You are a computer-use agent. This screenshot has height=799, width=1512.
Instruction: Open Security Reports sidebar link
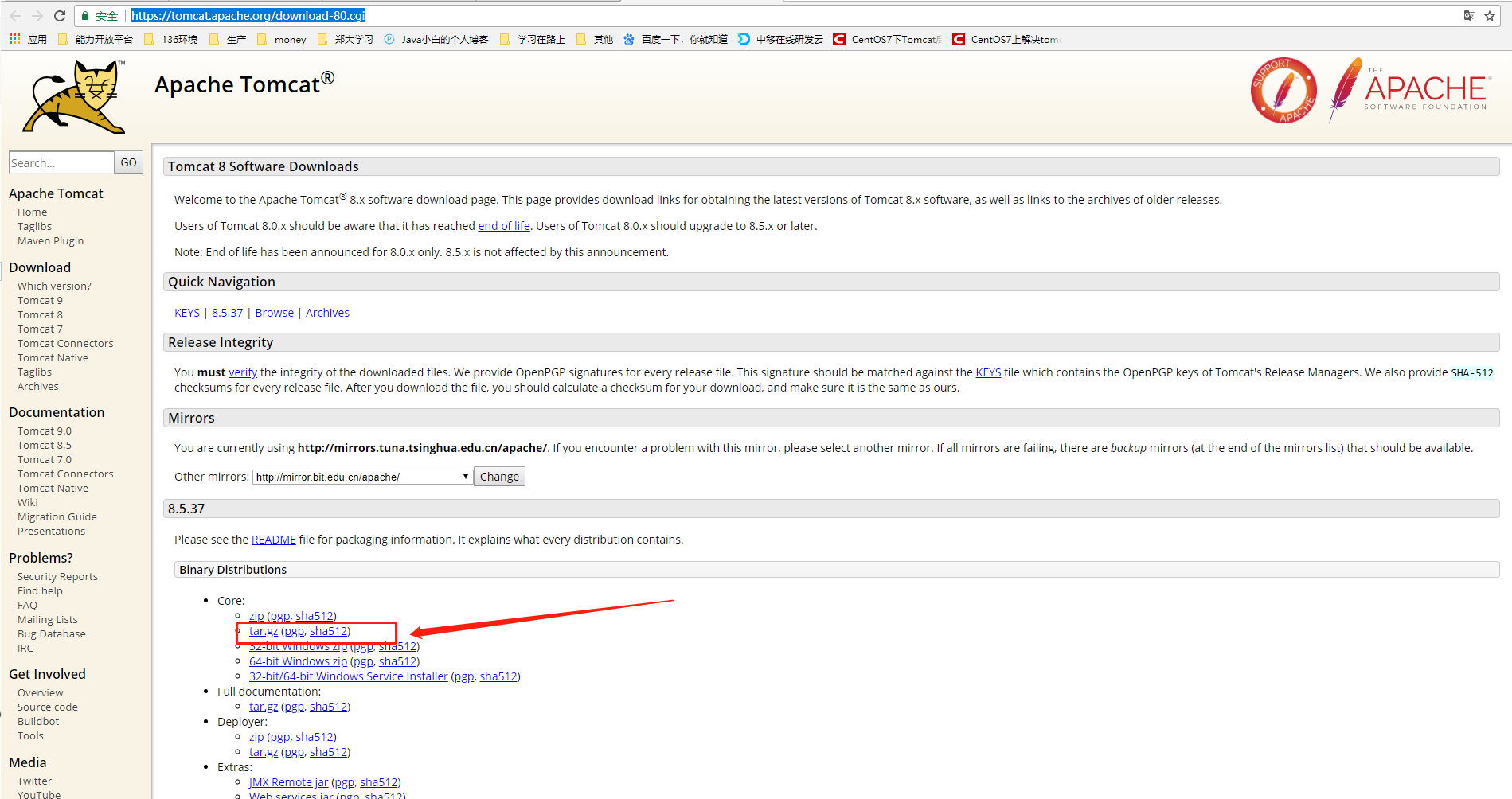(x=57, y=576)
